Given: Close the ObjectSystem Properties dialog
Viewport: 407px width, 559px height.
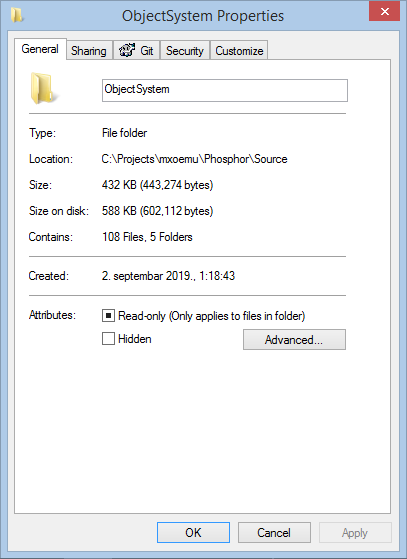Looking at the screenshot, I should (384, 11).
